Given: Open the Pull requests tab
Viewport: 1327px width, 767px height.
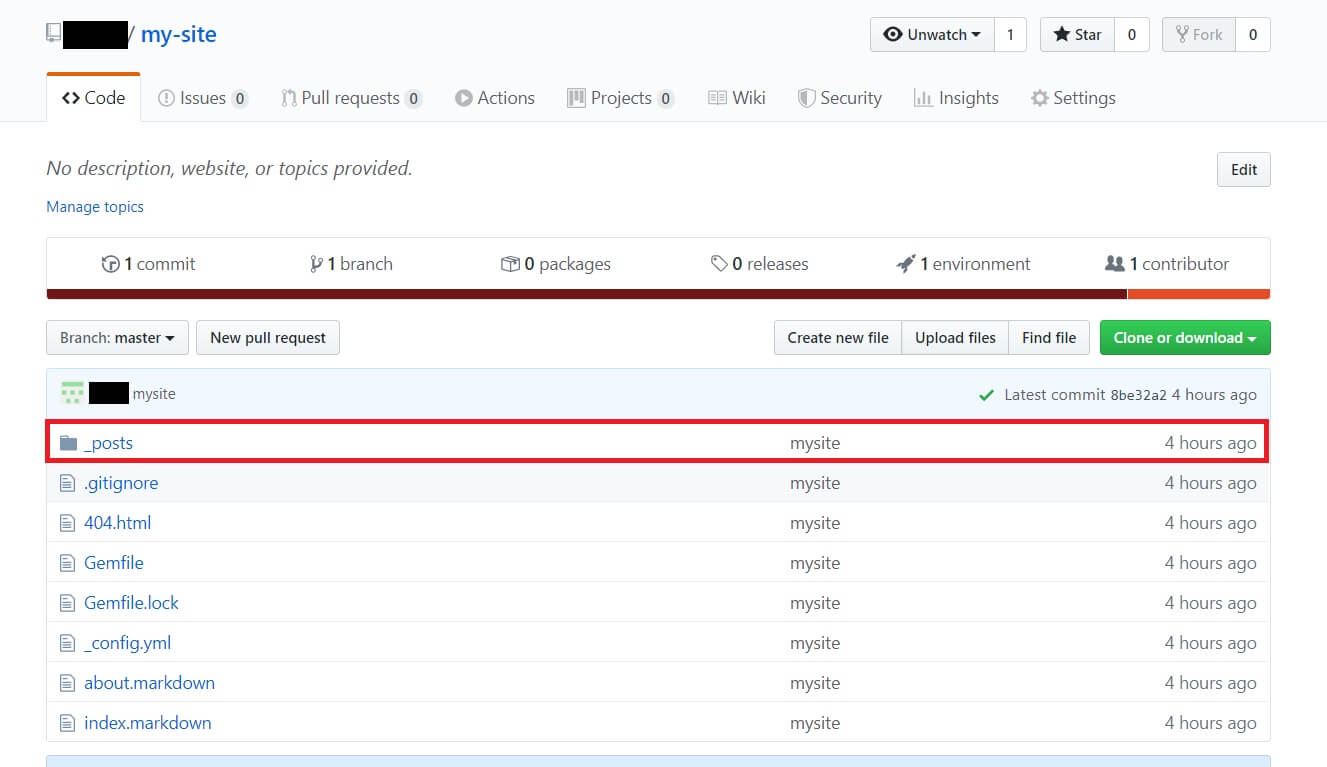Looking at the screenshot, I should [x=351, y=98].
